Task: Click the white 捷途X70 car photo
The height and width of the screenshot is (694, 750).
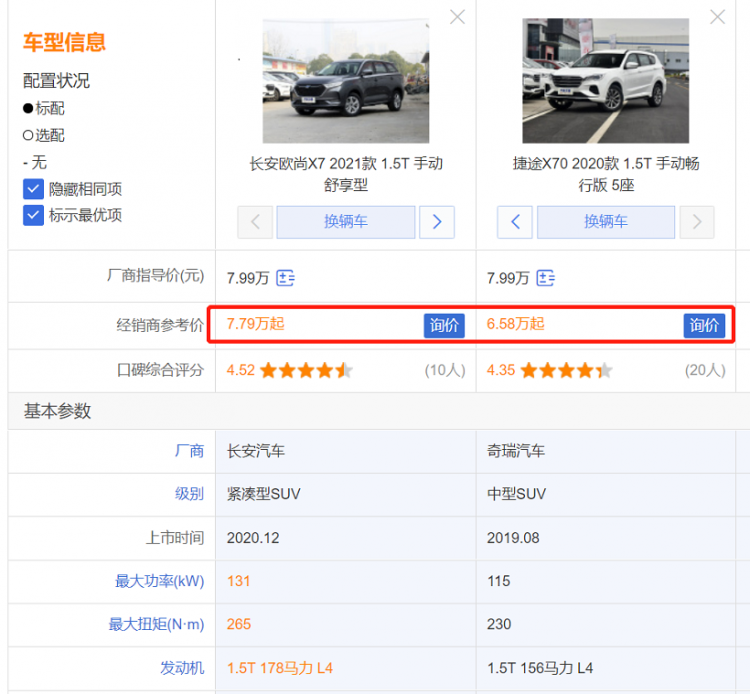Action: click(x=605, y=81)
